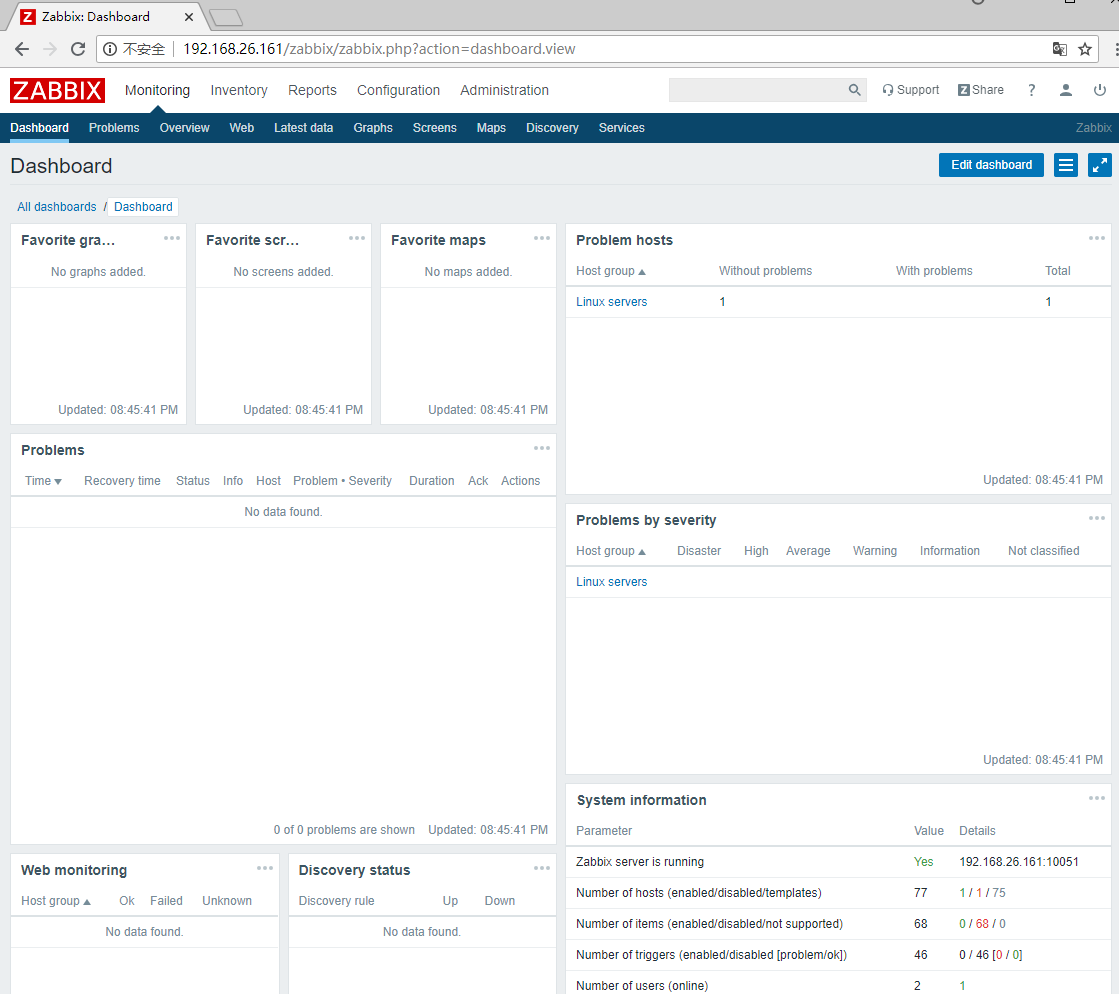Open Zabbix help via question mark icon
Viewport: 1119px width, 994px height.
point(1031,89)
